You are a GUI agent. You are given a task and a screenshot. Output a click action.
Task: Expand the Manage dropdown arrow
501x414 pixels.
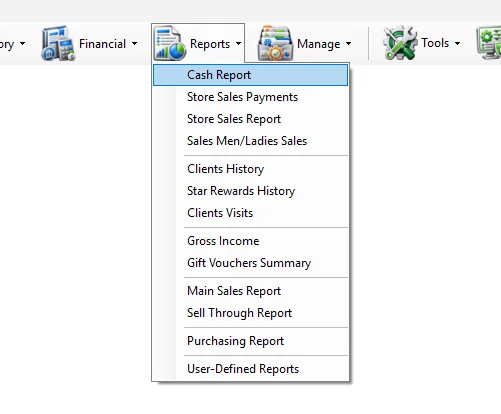coord(348,43)
